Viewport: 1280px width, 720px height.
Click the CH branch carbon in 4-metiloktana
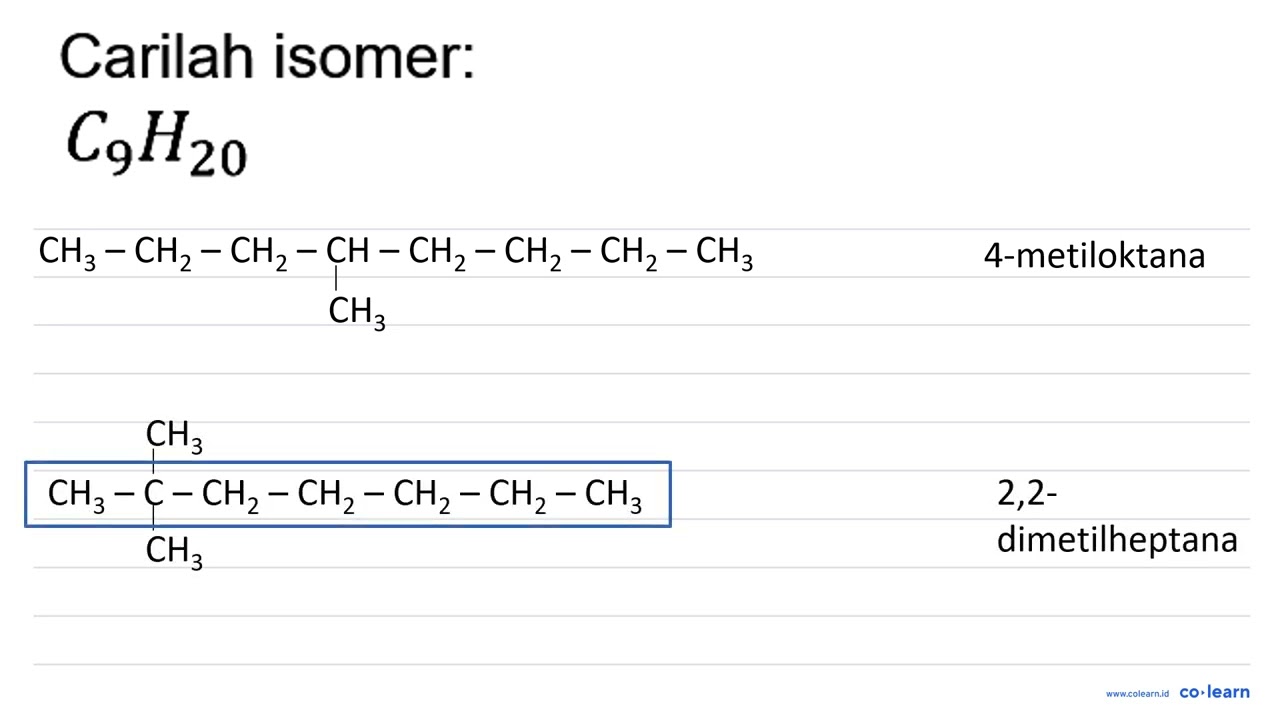(x=347, y=250)
